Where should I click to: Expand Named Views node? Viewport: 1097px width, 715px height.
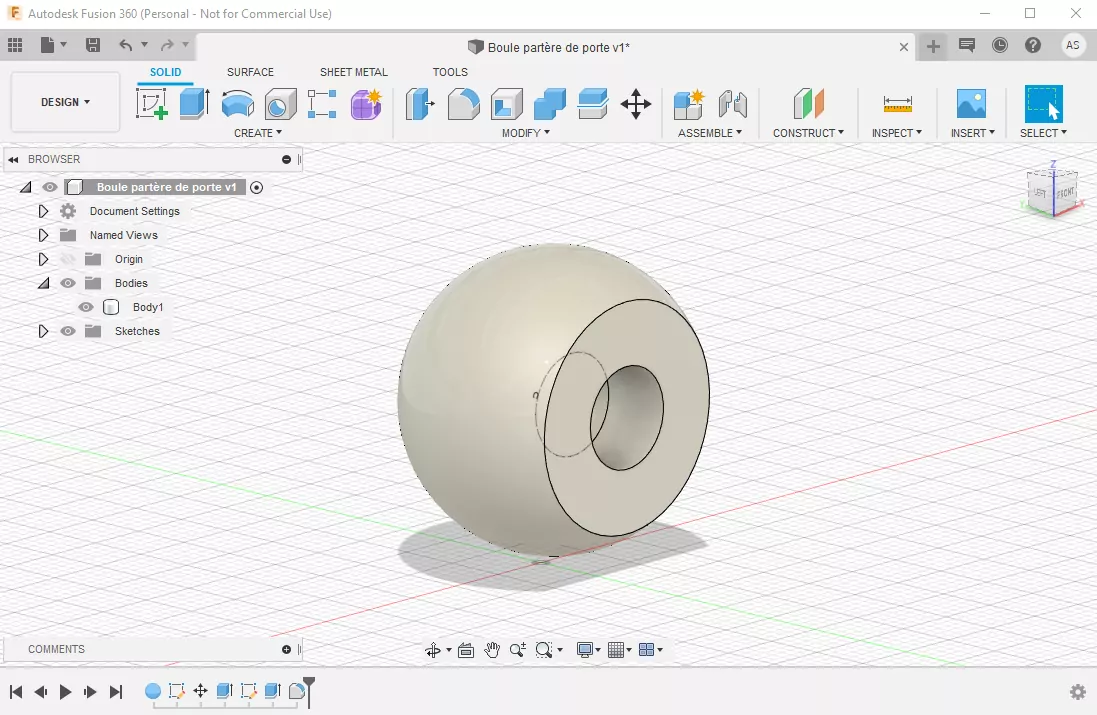click(43, 235)
